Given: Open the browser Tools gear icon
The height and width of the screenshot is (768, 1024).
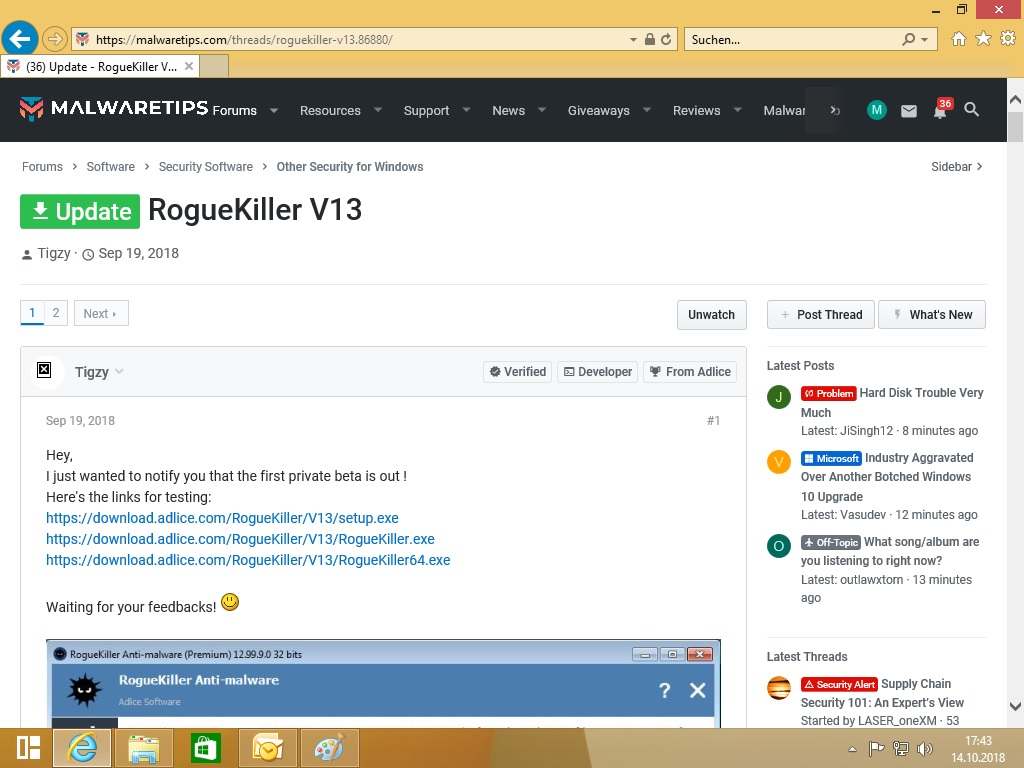Looking at the screenshot, I should pyautogui.click(x=1008, y=39).
